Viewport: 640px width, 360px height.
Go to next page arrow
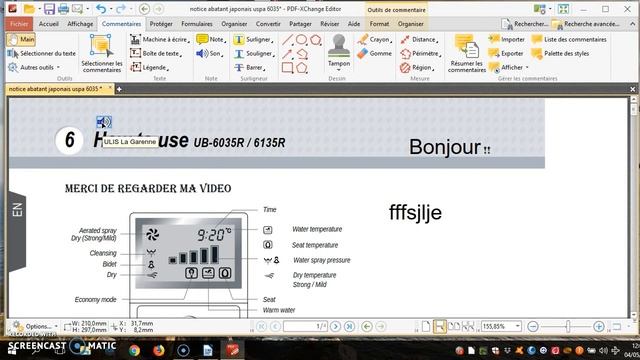coord(335,326)
